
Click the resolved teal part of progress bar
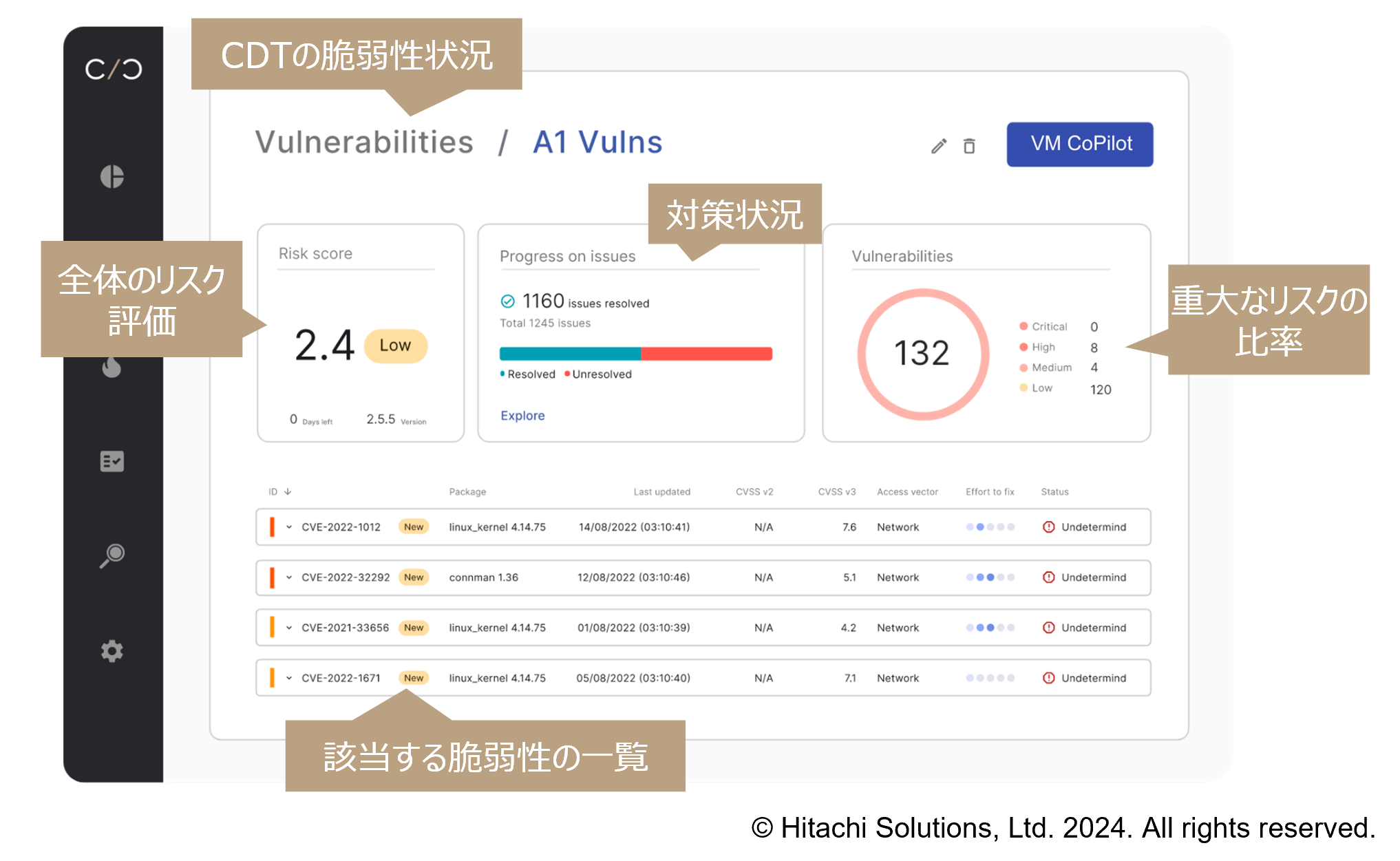[571, 354]
